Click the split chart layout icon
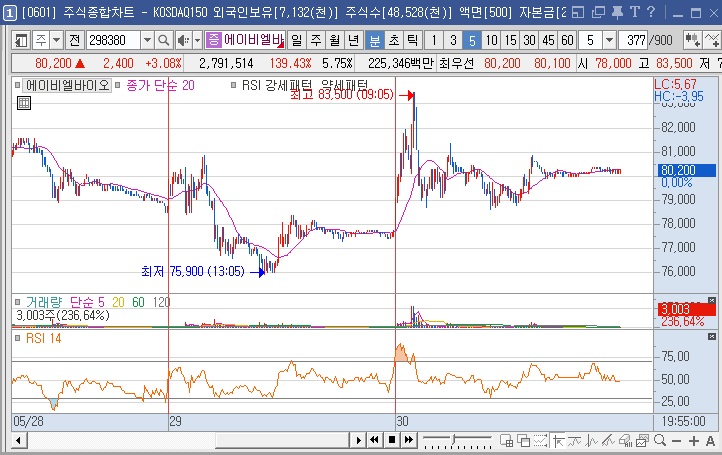This screenshot has width=722, height=455. 507,441
